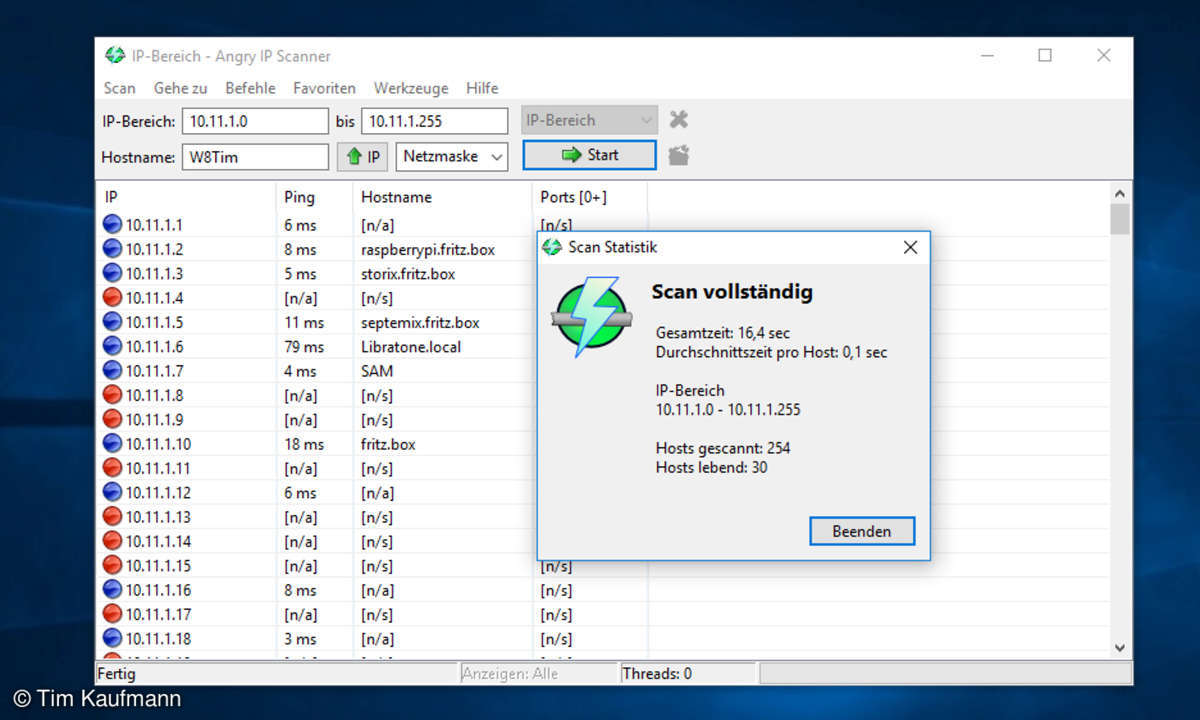Viewport: 1200px width, 720px height.
Task: Click the end IP field 10.11.1.255
Action: [x=434, y=121]
